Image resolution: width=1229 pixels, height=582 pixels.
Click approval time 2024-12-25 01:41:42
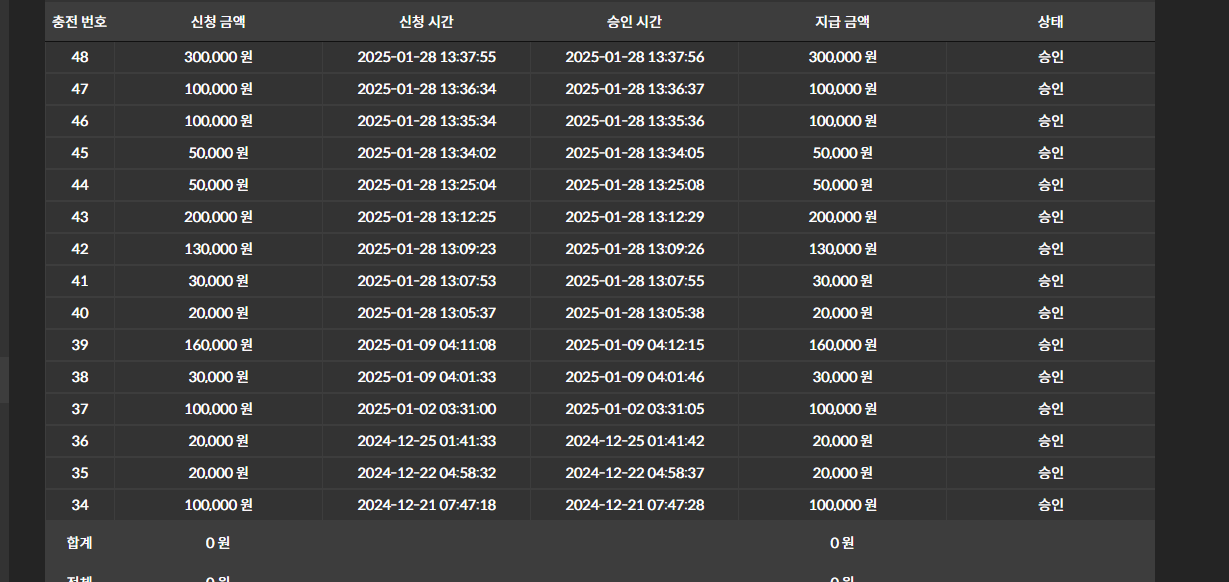(634, 441)
